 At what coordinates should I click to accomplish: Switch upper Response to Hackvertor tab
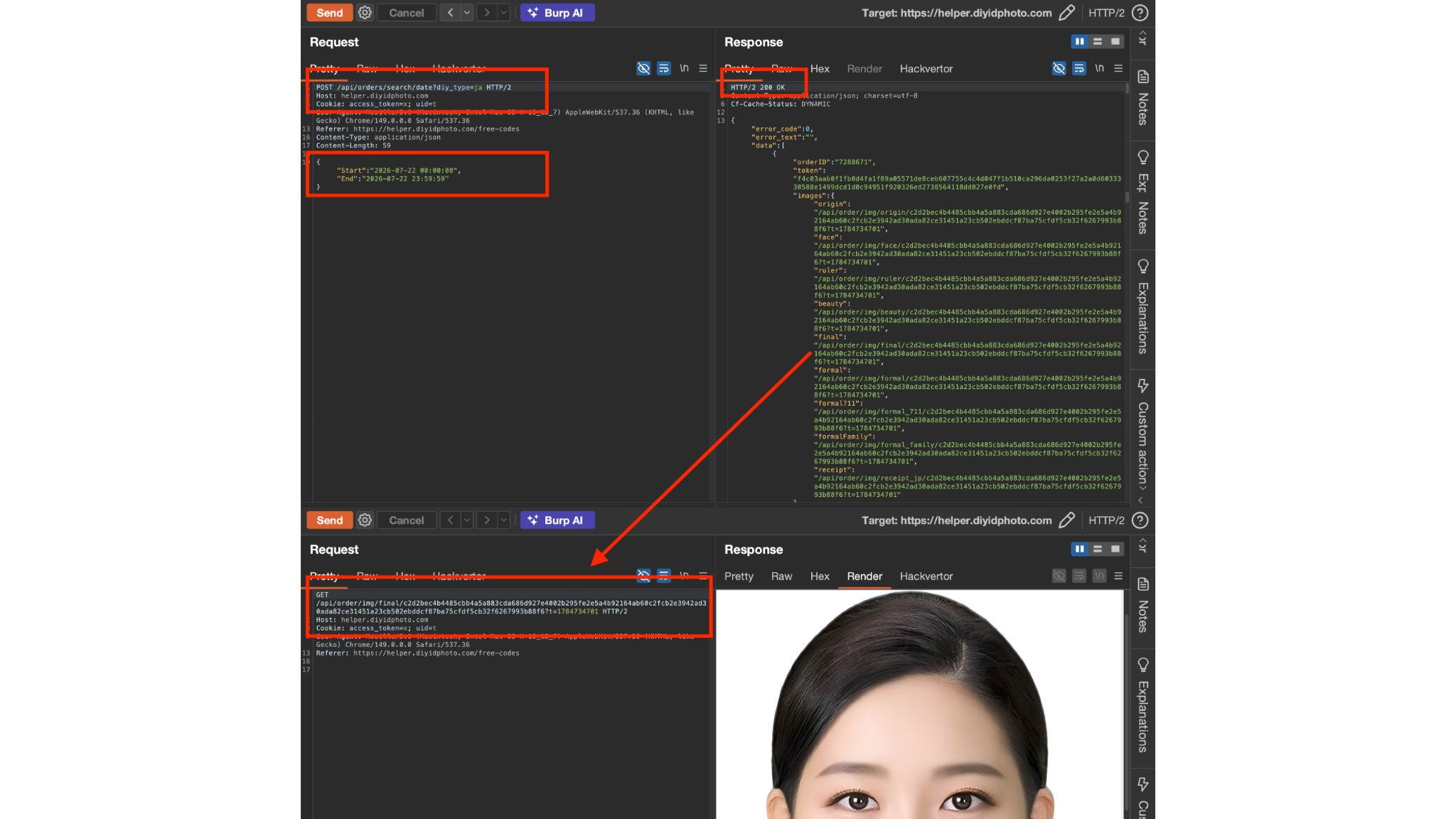pos(926,69)
